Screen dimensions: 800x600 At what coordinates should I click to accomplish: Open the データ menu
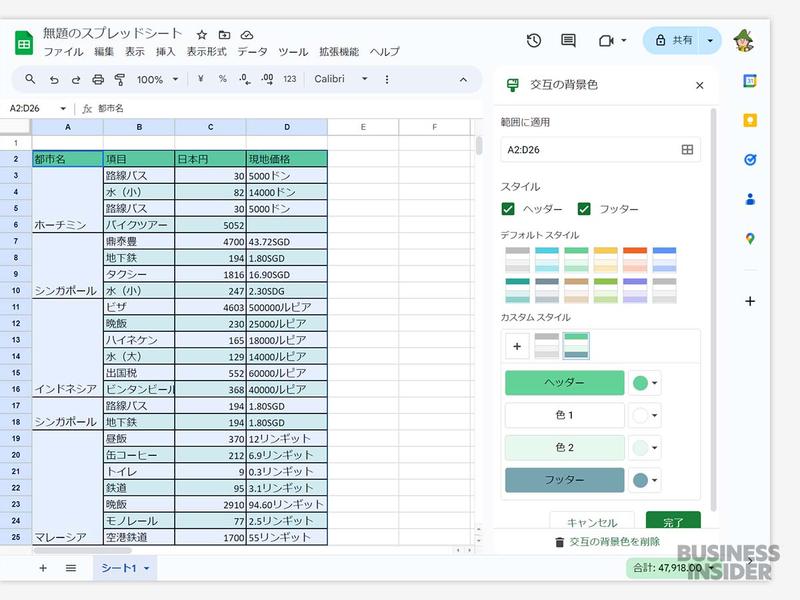(252, 52)
